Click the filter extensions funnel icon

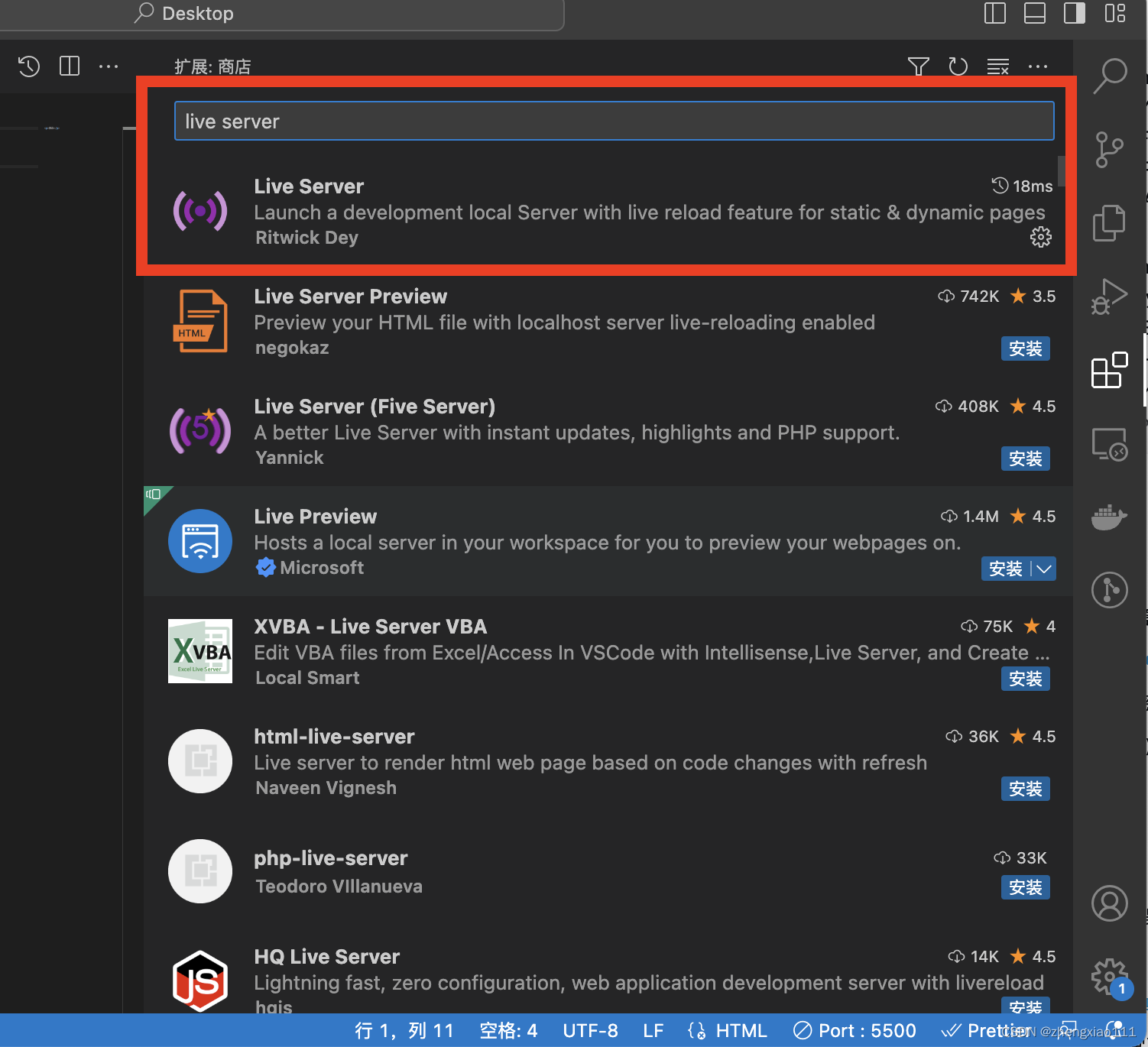(x=919, y=66)
